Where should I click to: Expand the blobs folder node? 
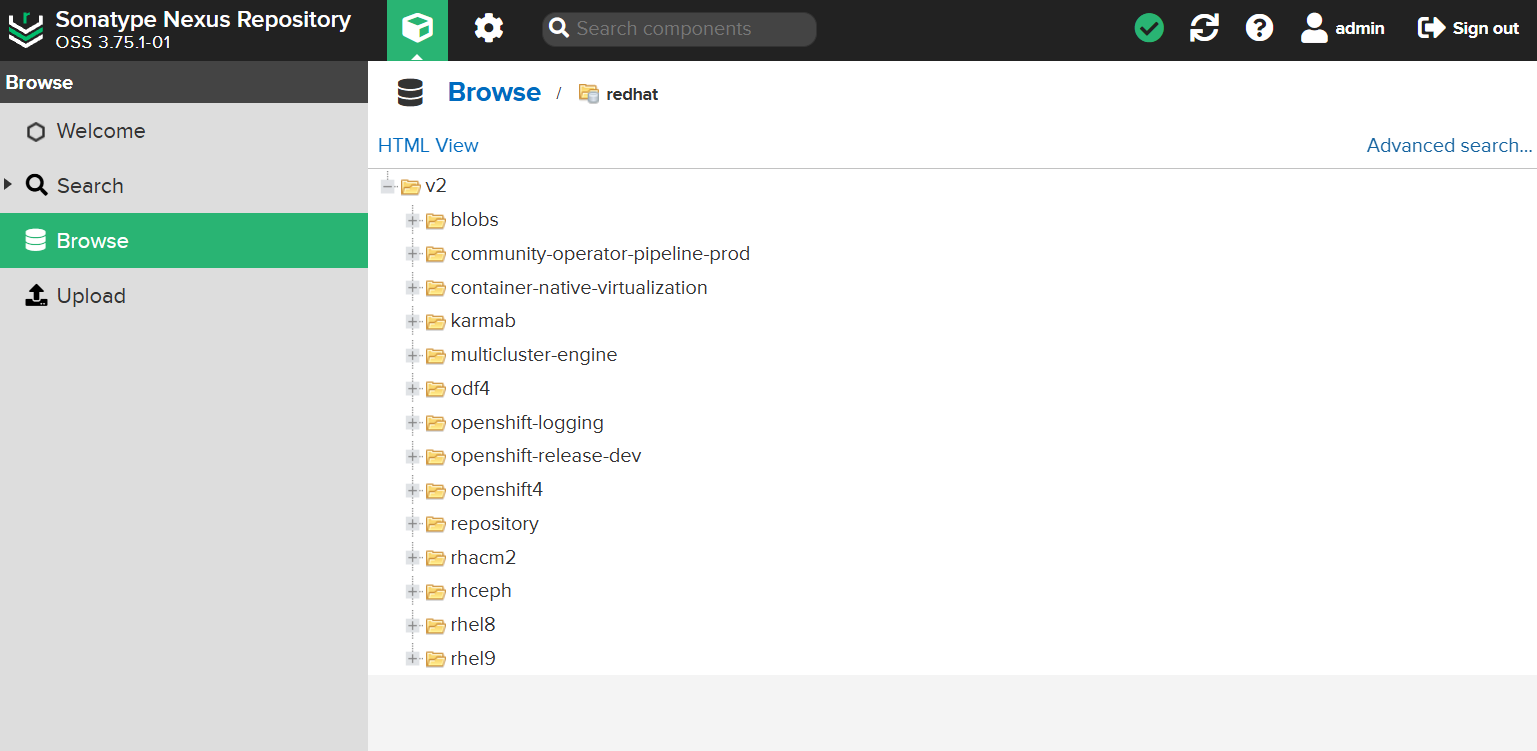pos(413,220)
